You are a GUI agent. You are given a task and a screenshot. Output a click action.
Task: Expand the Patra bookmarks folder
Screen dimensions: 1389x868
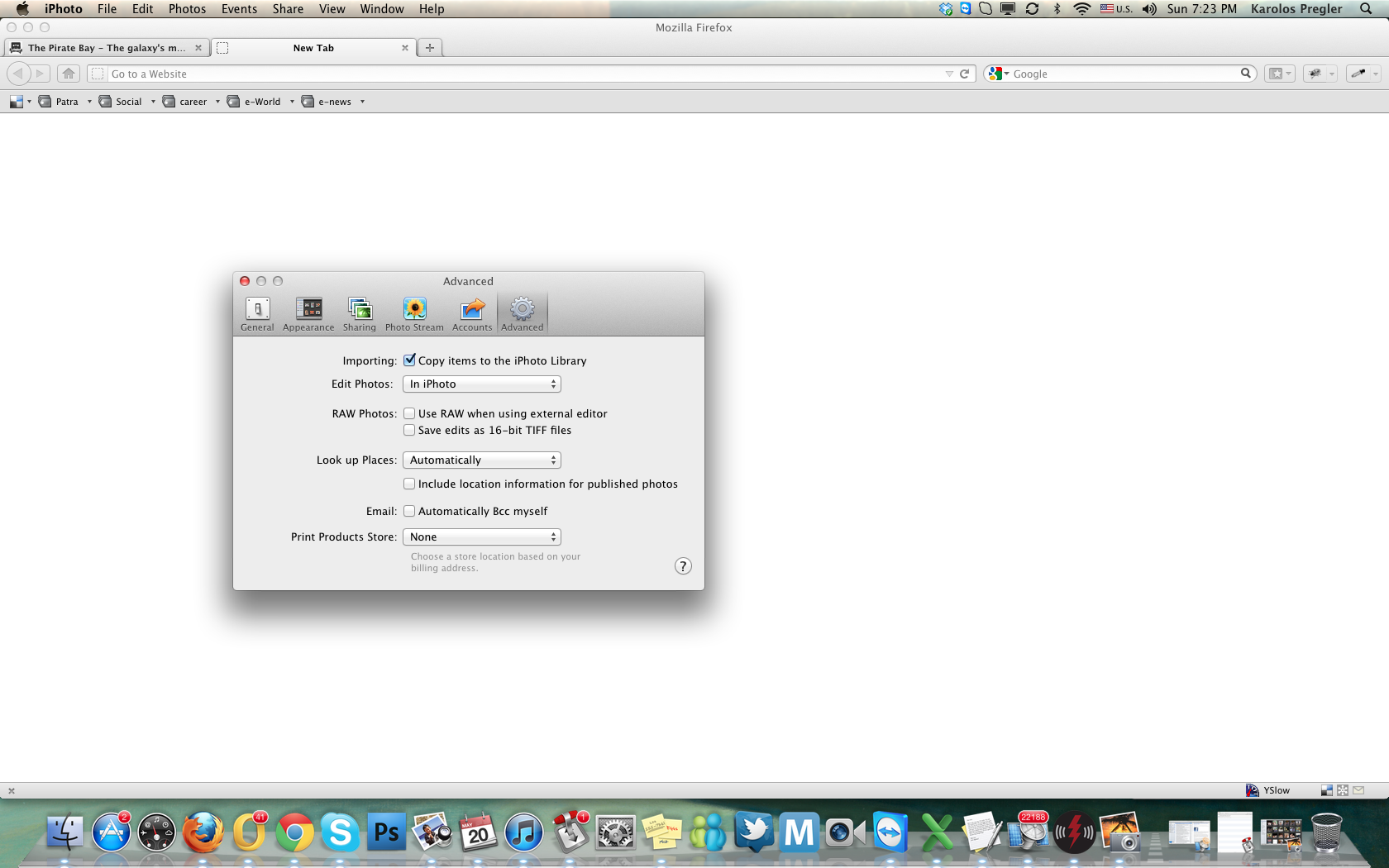[65, 102]
